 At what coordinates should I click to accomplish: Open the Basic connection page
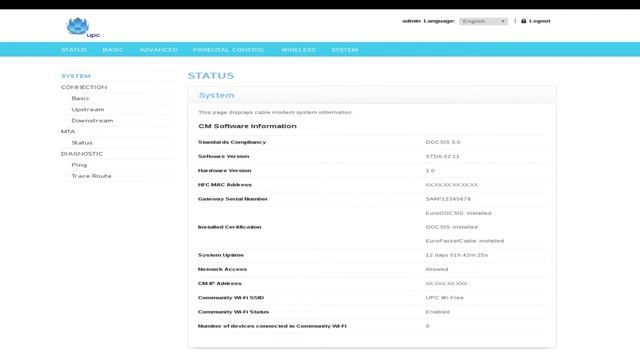[80, 98]
